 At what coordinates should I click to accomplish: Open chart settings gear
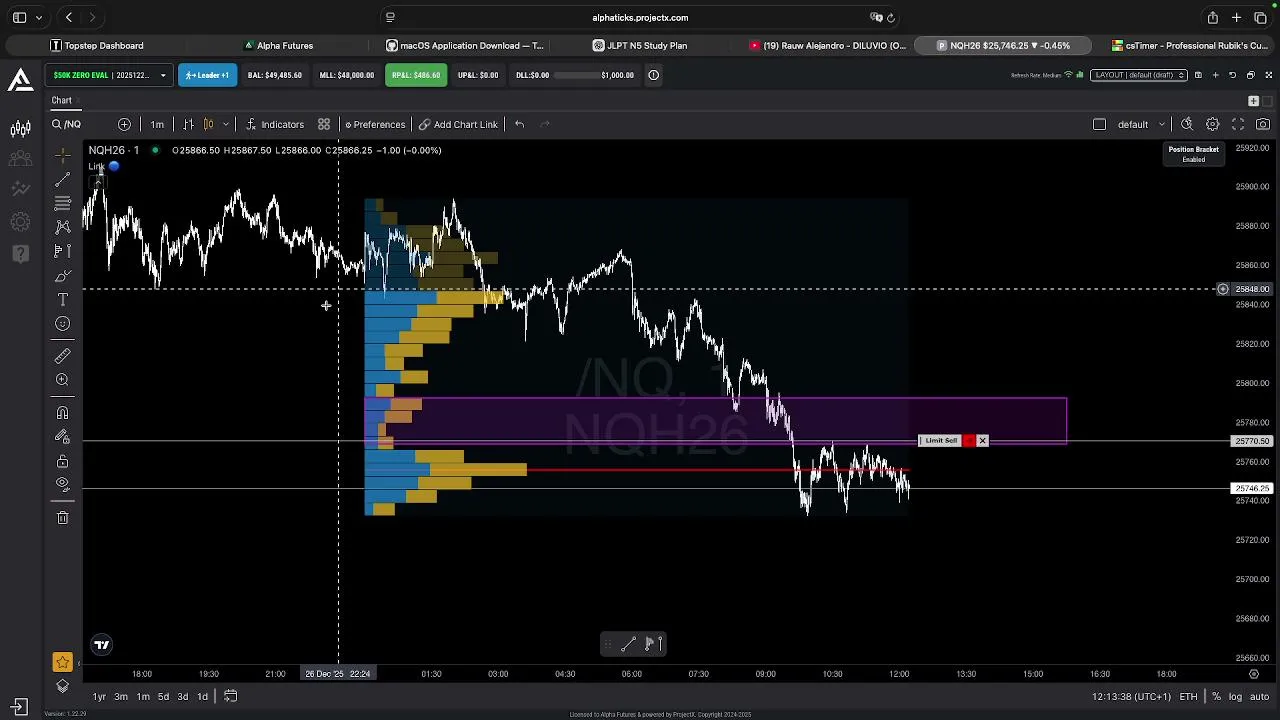1212,124
